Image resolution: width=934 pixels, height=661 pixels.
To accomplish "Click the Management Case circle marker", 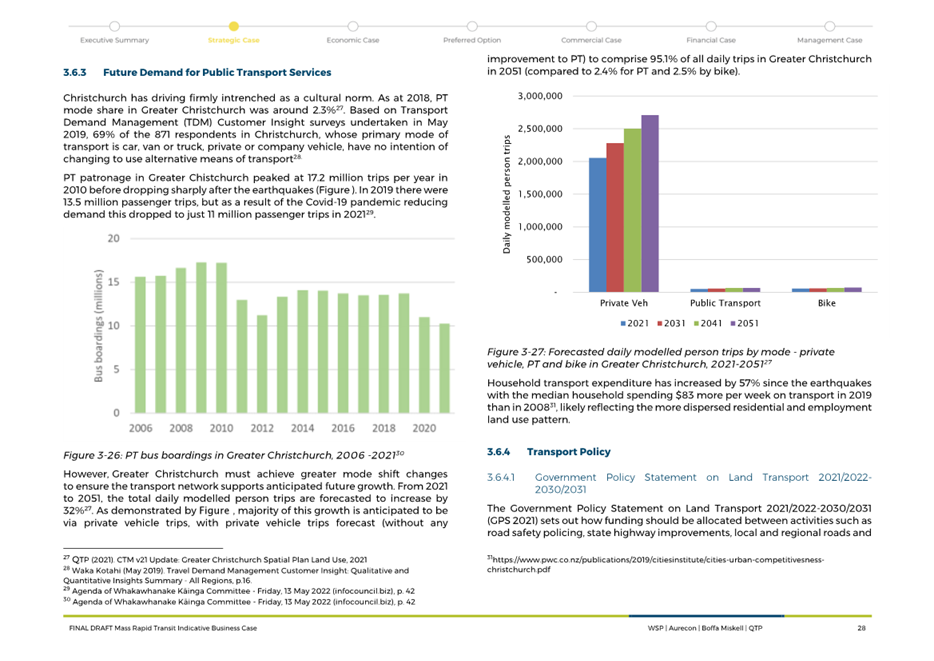I will click(x=829, y=26).
